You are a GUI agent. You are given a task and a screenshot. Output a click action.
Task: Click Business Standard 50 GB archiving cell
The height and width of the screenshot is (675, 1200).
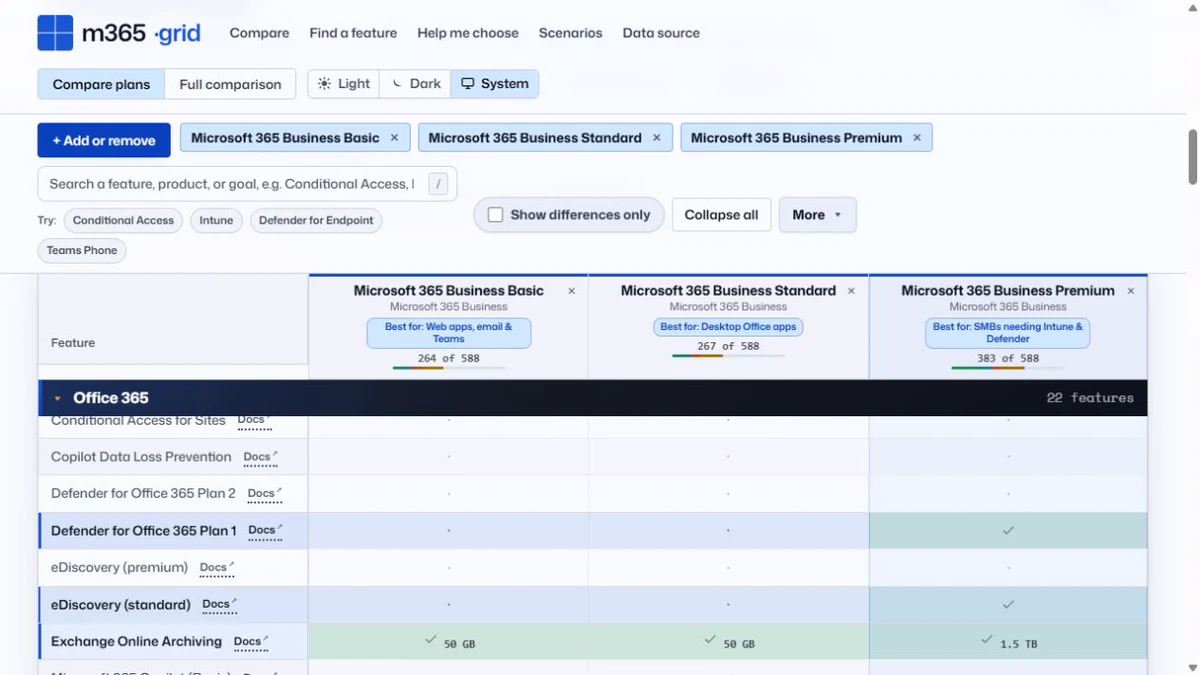728,642
